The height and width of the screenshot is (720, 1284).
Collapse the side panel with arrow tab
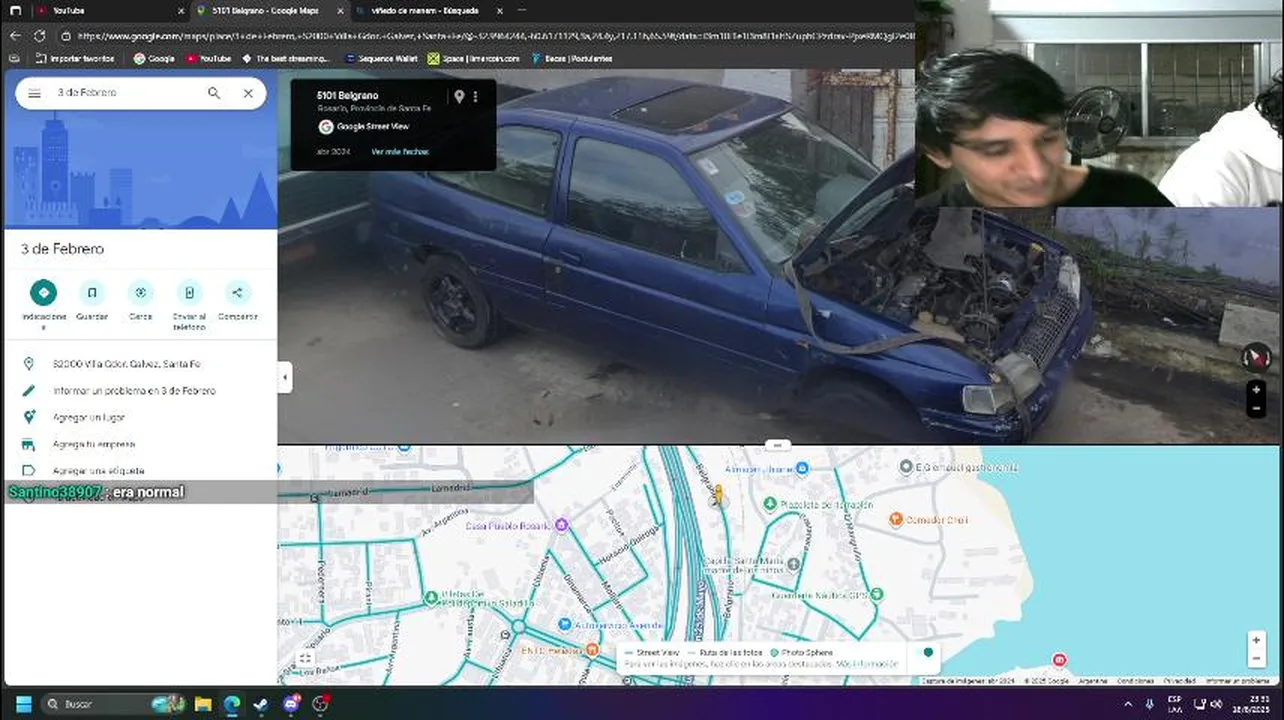(x=285, y=377)
